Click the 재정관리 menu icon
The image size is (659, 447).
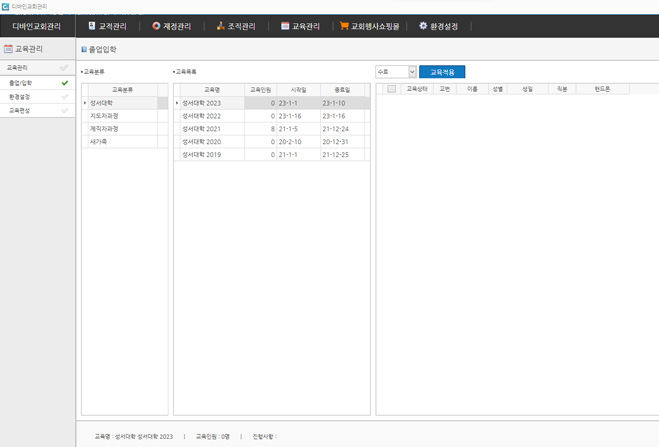coord(156,26)
